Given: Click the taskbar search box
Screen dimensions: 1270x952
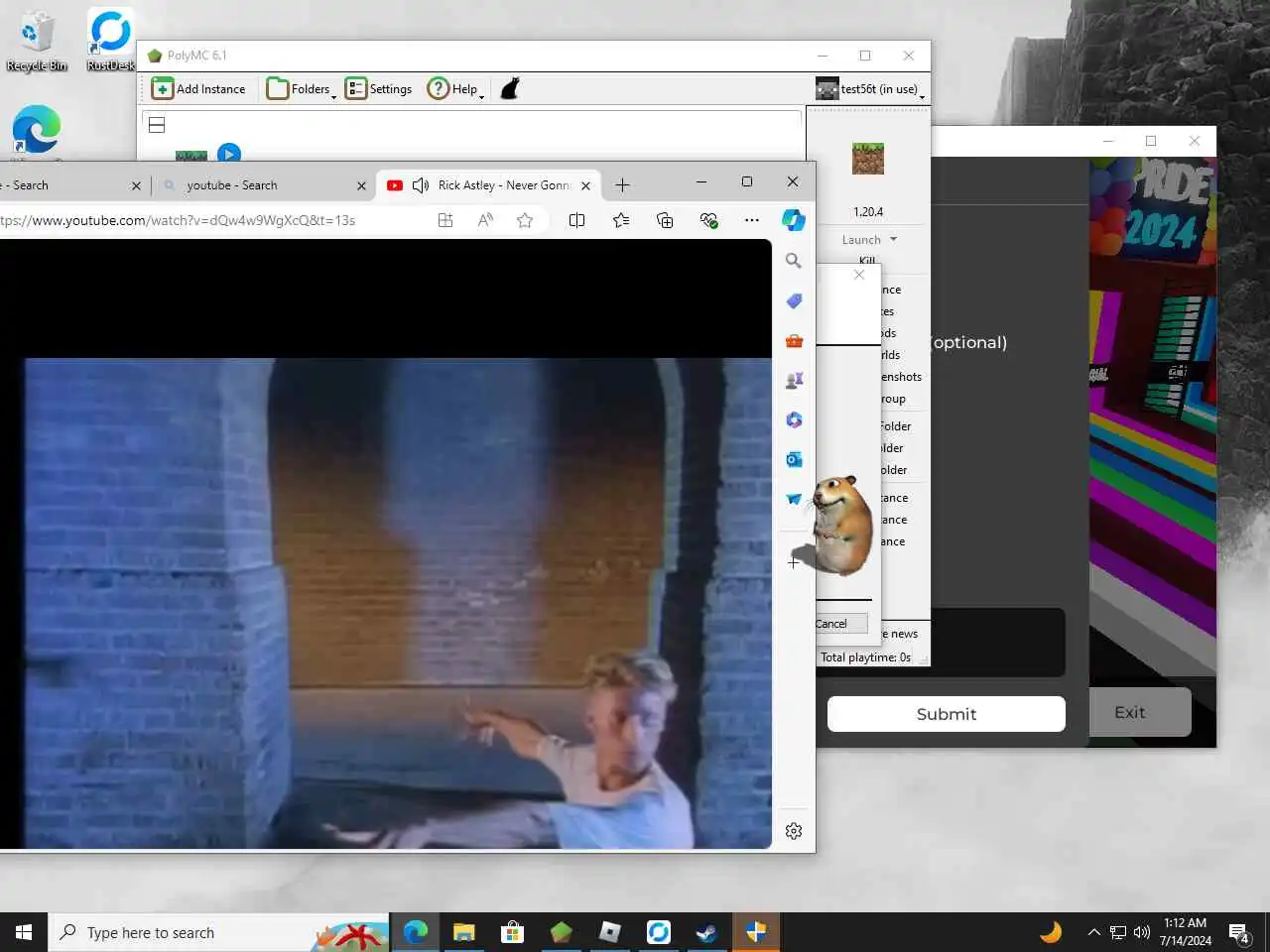Looking at the screenshot, I should (220, 932).
